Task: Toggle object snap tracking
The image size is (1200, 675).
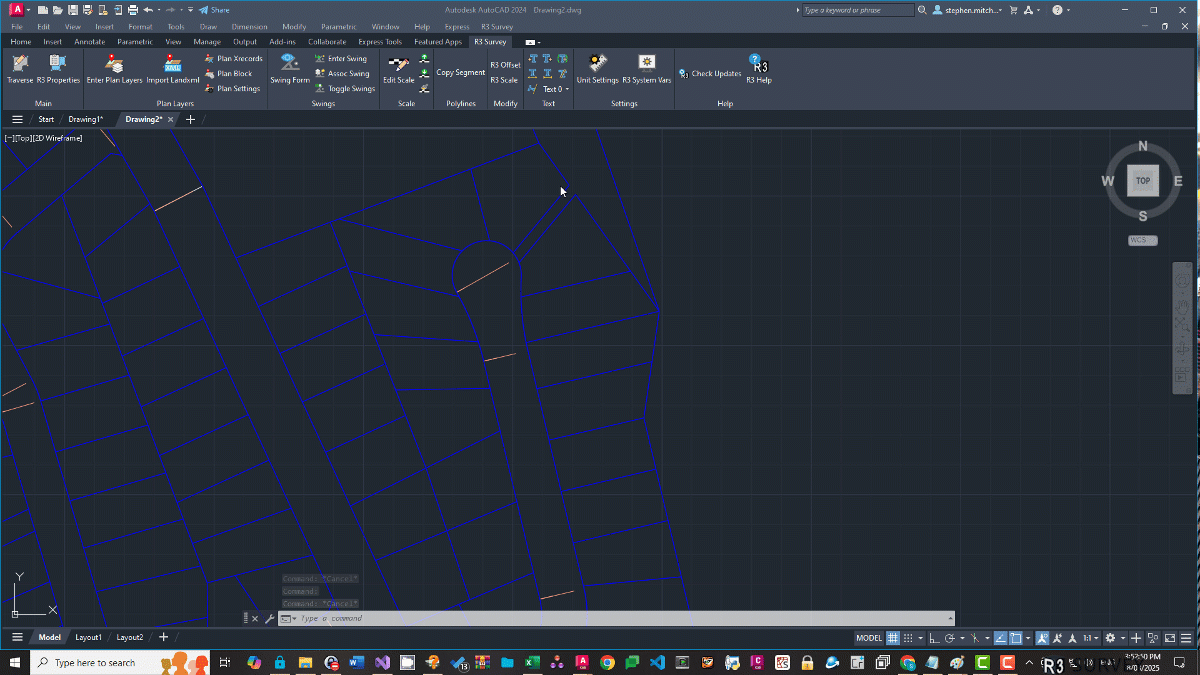Action: pos(1001,638)
